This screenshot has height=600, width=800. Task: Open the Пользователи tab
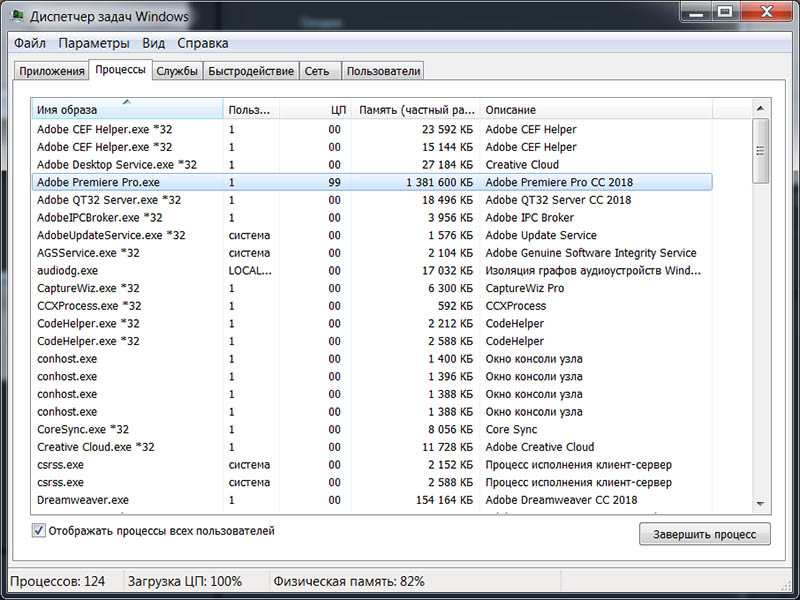[383, 71]
